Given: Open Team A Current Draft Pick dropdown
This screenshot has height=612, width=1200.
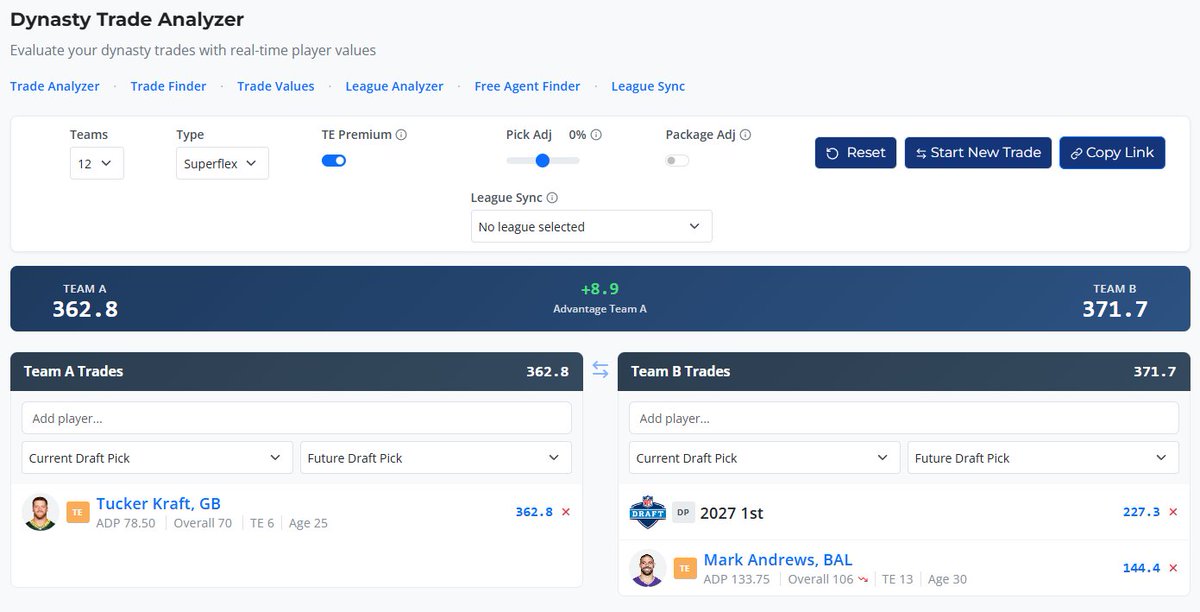Looking at the screenshot, I should pyautogui.click(x=157, y=458).
